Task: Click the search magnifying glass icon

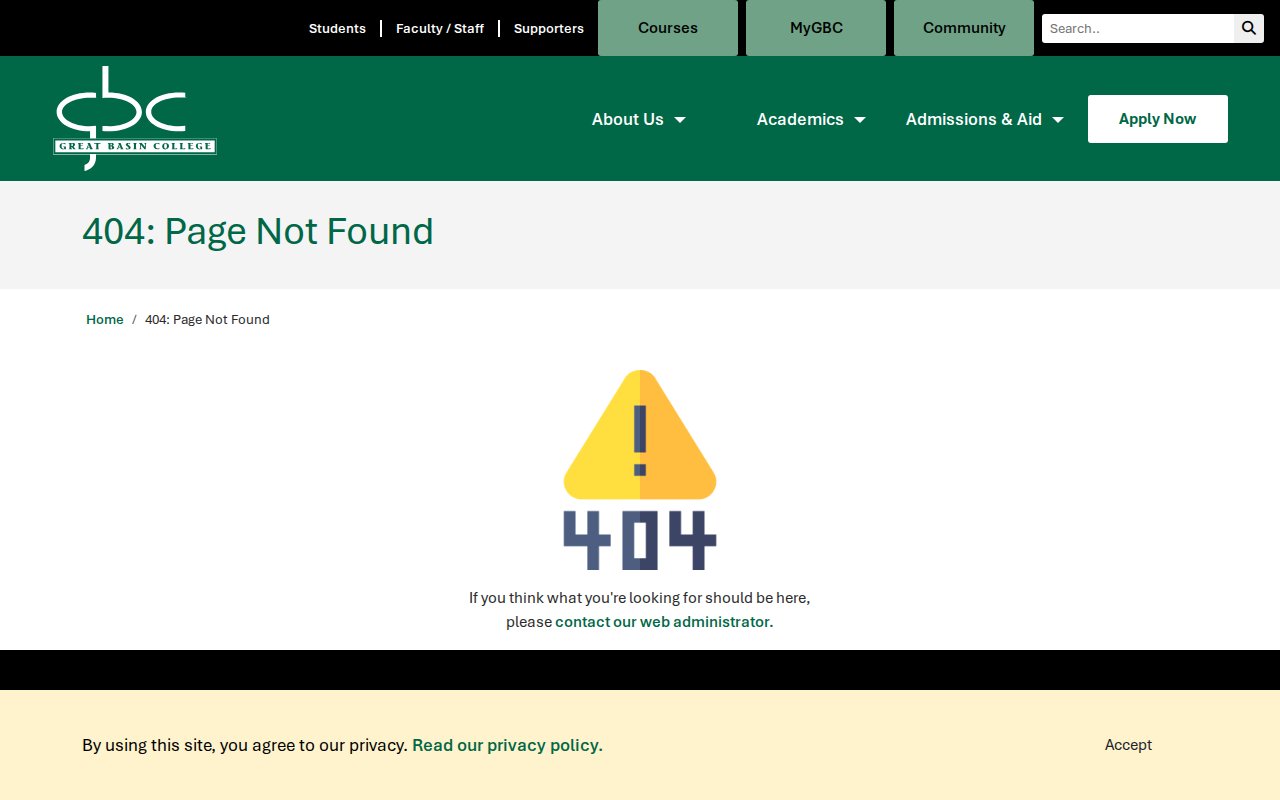Action: 1249,28
